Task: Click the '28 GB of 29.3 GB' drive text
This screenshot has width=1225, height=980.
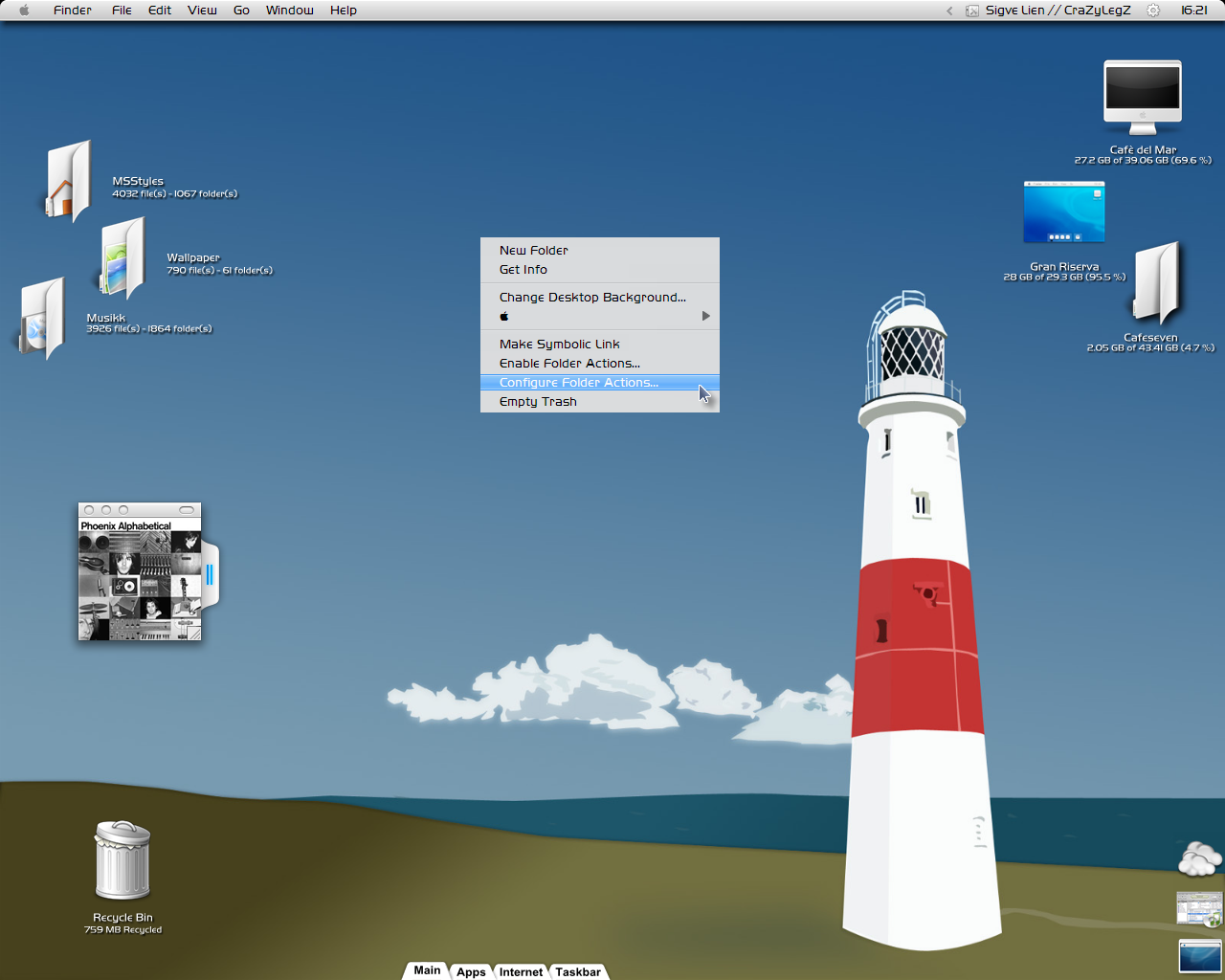Action: (1064, 278)
